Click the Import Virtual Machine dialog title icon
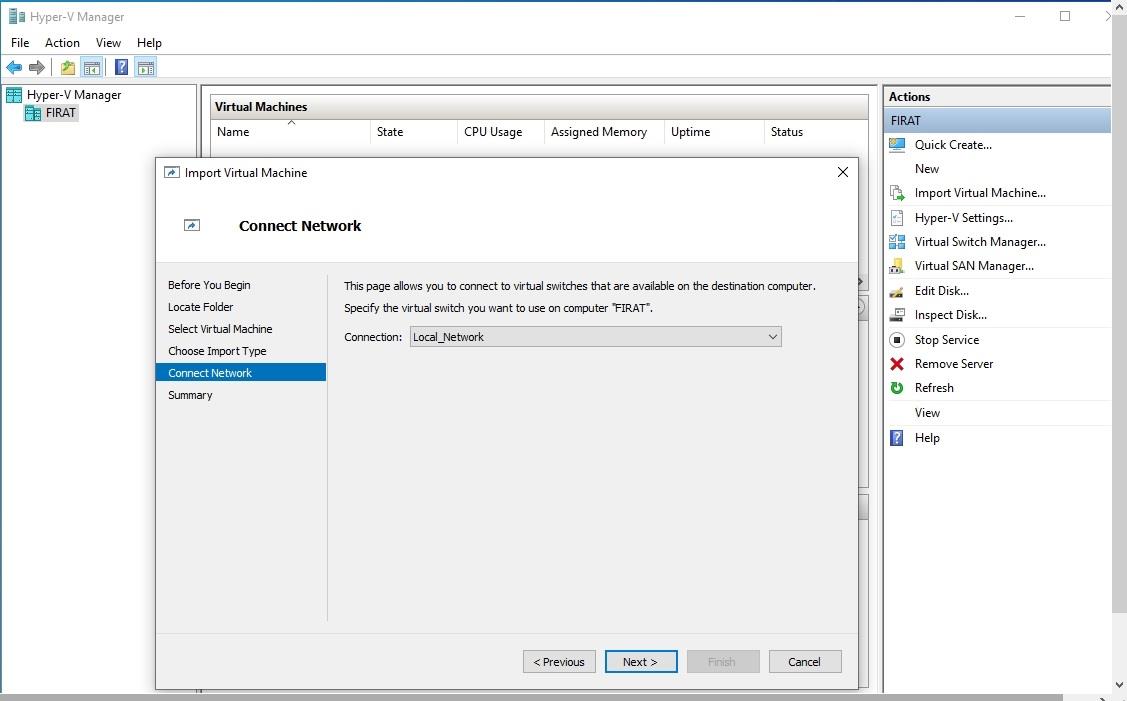Screen dimensions: 1127x701 [172, 173]
